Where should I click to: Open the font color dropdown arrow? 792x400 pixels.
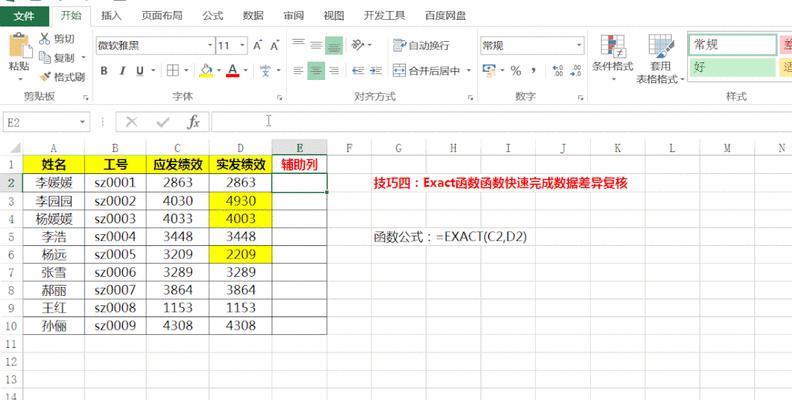(x=245, y=70)
